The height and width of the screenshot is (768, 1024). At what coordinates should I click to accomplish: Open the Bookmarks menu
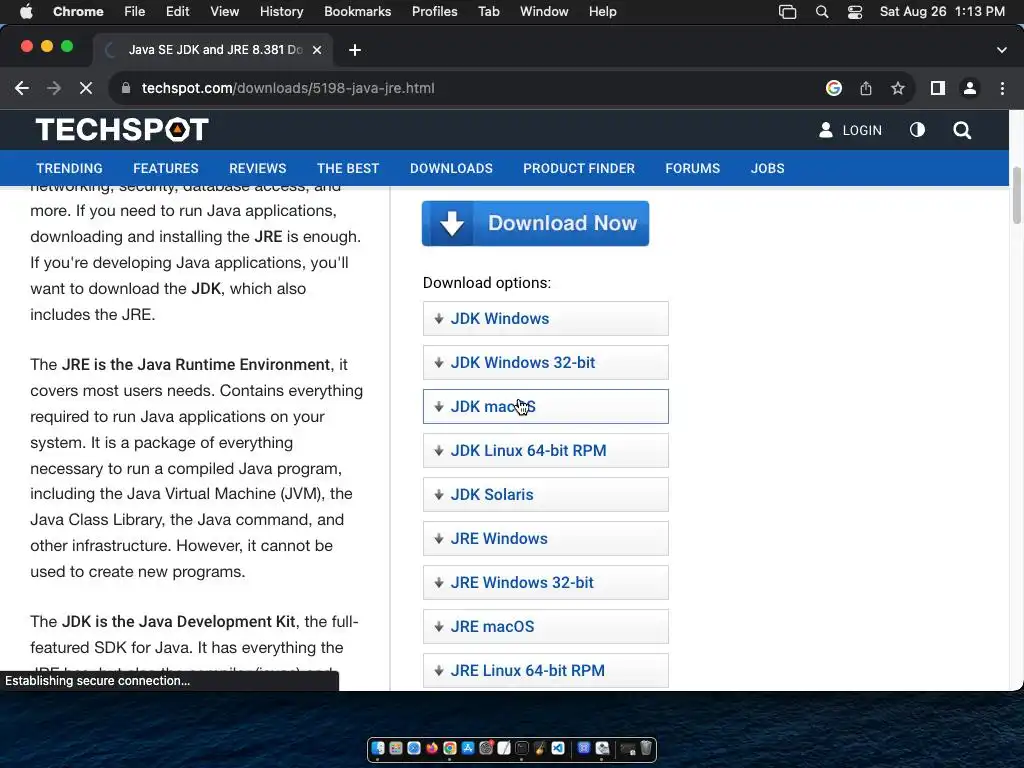click(x=357, y=11)
